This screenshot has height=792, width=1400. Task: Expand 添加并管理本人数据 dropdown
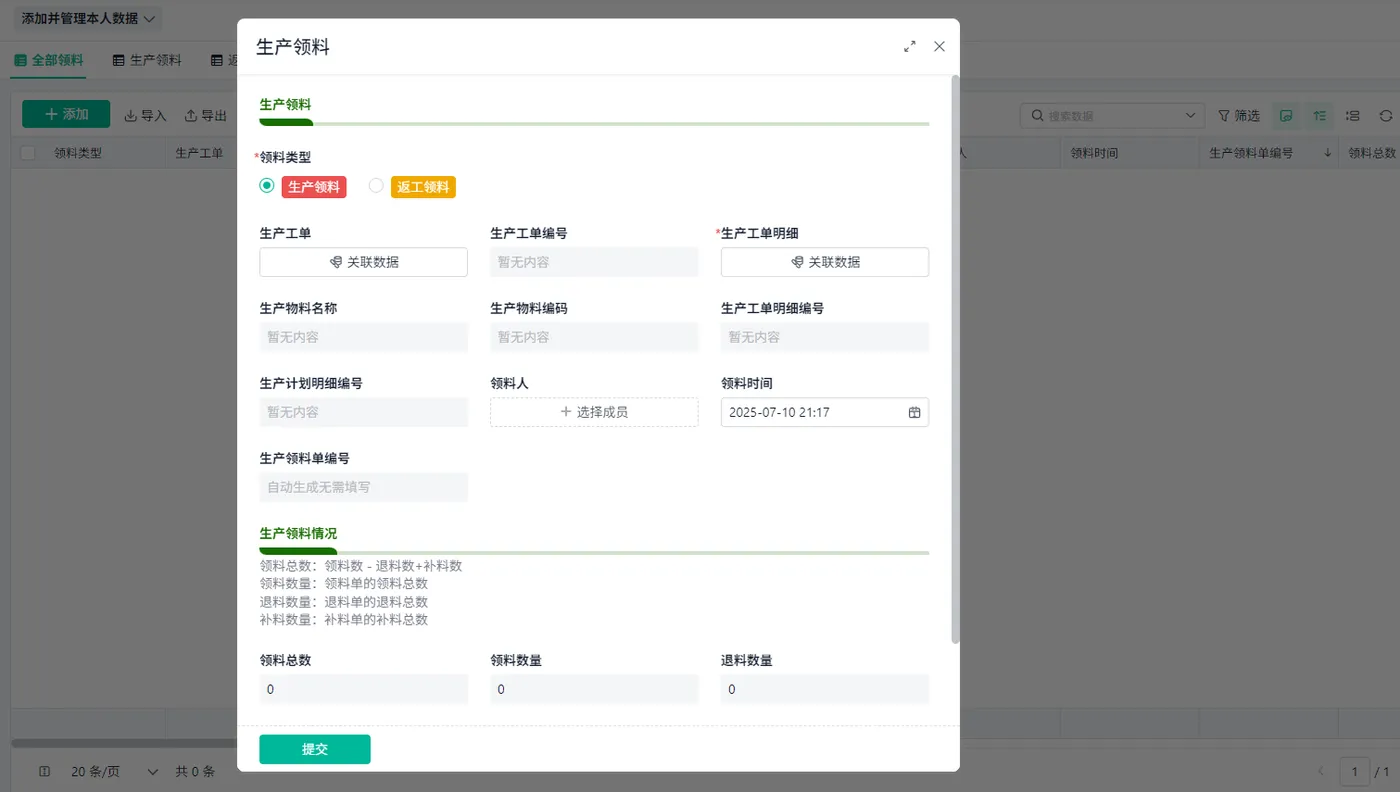click(88, 19)
